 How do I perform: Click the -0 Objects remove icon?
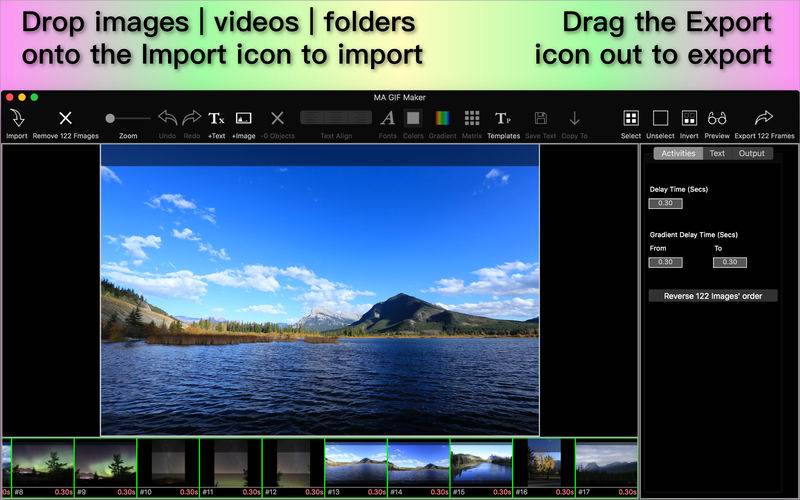277,118
